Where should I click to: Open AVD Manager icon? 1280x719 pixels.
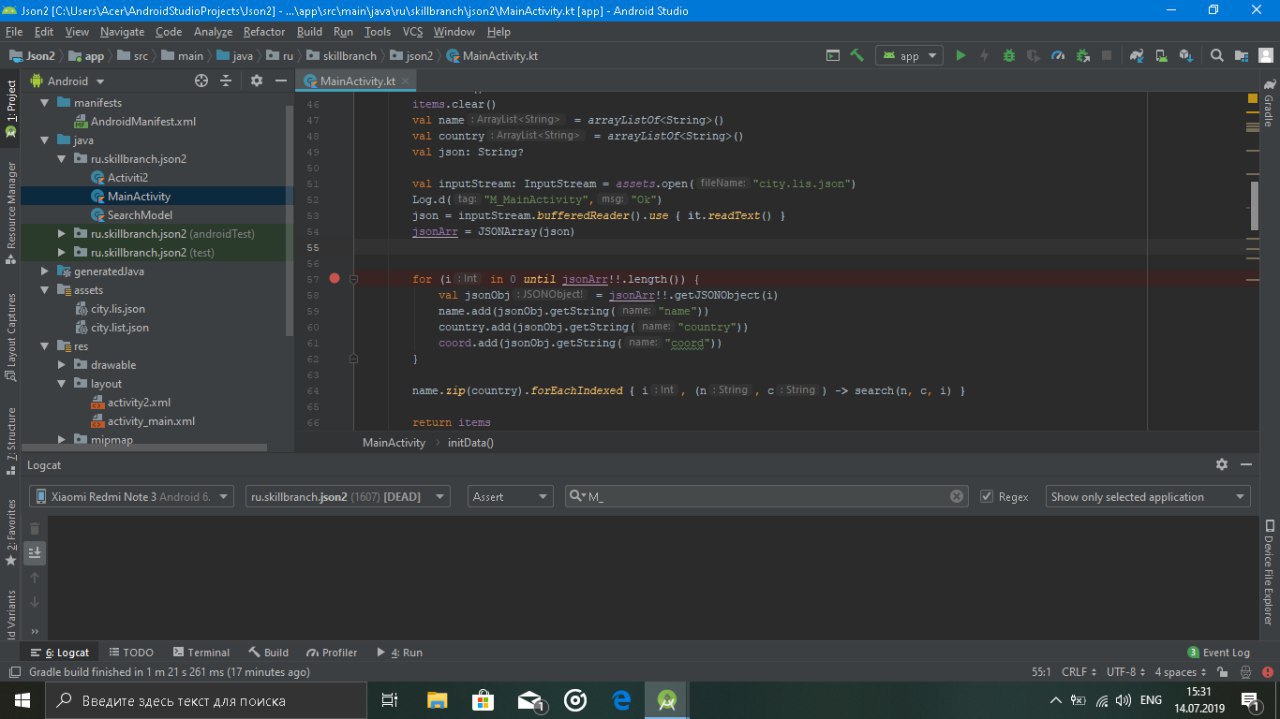[1161, 56]
